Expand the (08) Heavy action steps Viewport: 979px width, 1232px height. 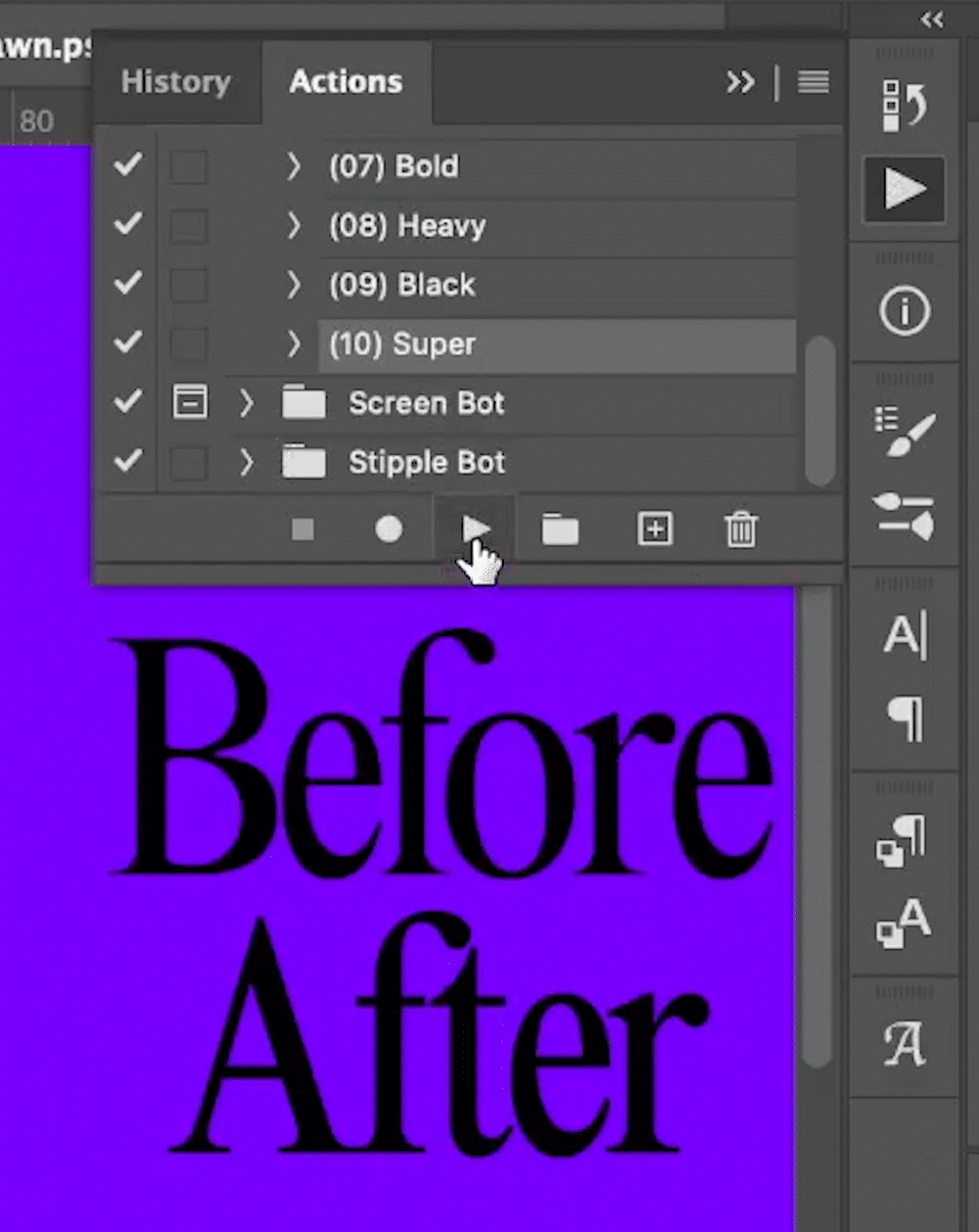294,226
